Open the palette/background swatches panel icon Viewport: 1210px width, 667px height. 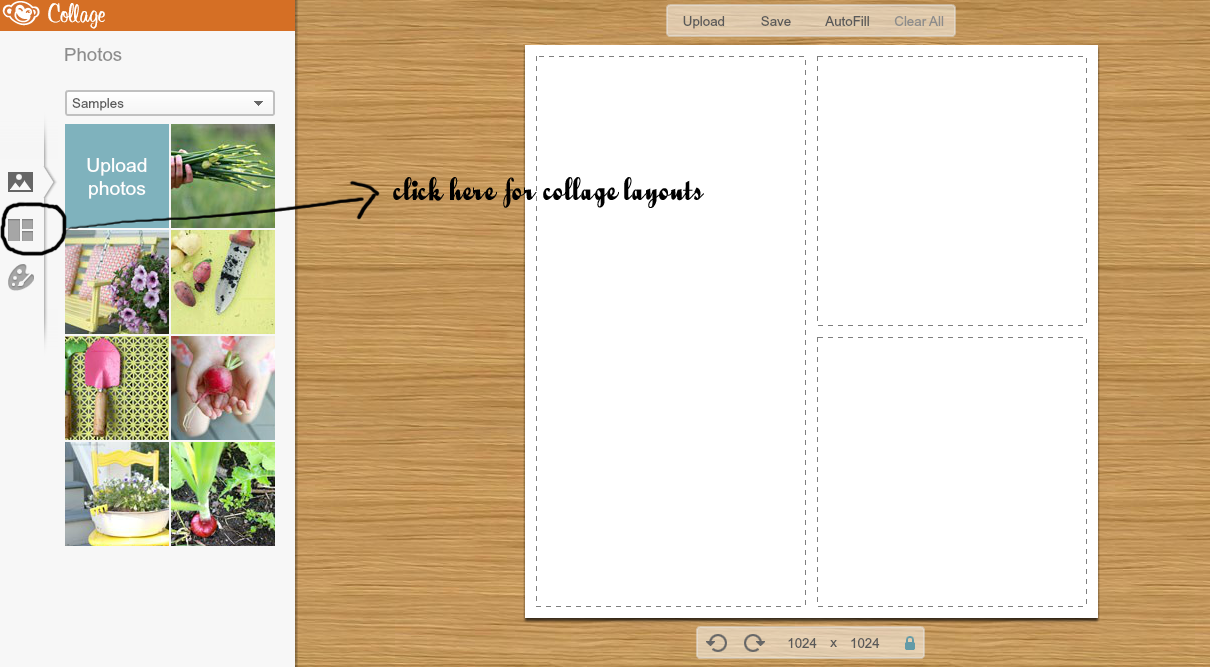(21, 278)
